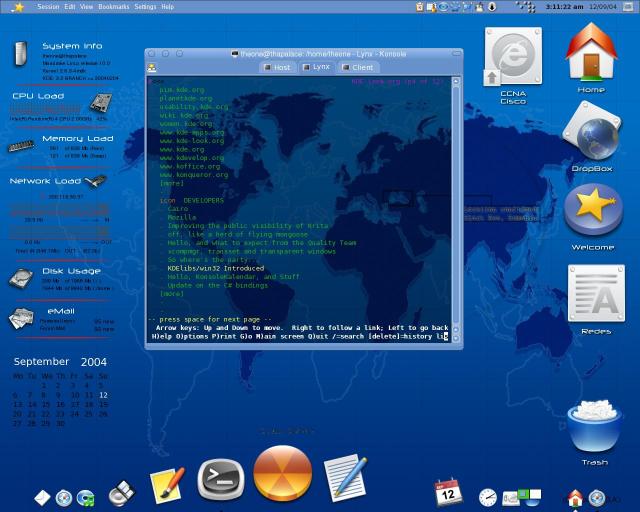Click the '2004' year in calendar
The image size is (640, 512).
[x=93, y=362]
